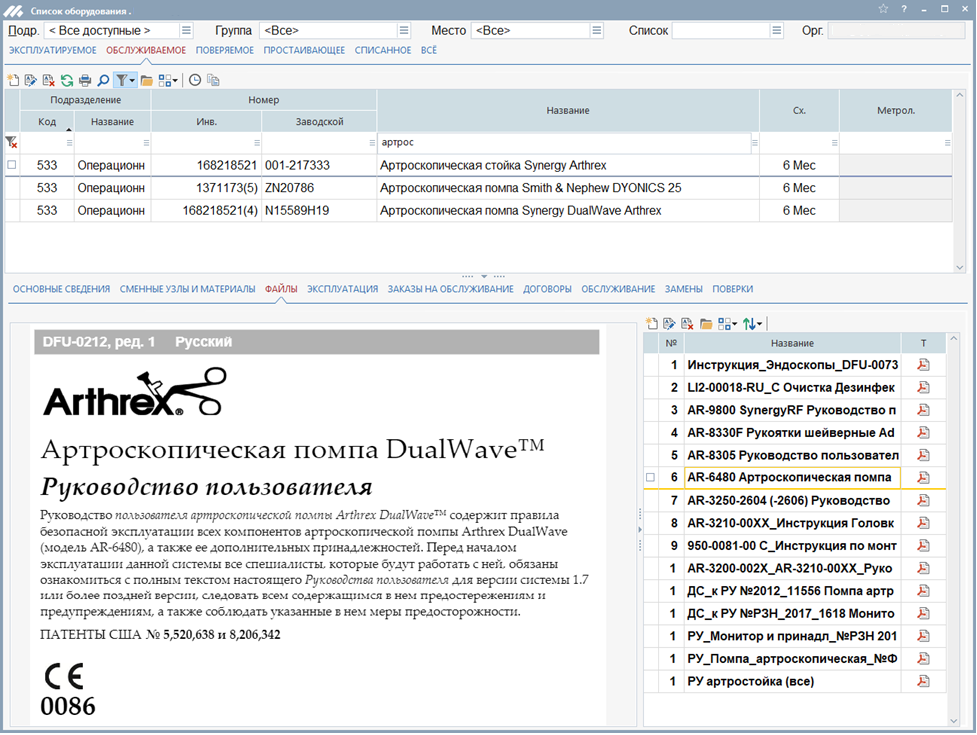Viewport: 977px width, 735px height.
Task: Open PDF icon for AR-9800 SynergyRF
Action: coord(923,410)
